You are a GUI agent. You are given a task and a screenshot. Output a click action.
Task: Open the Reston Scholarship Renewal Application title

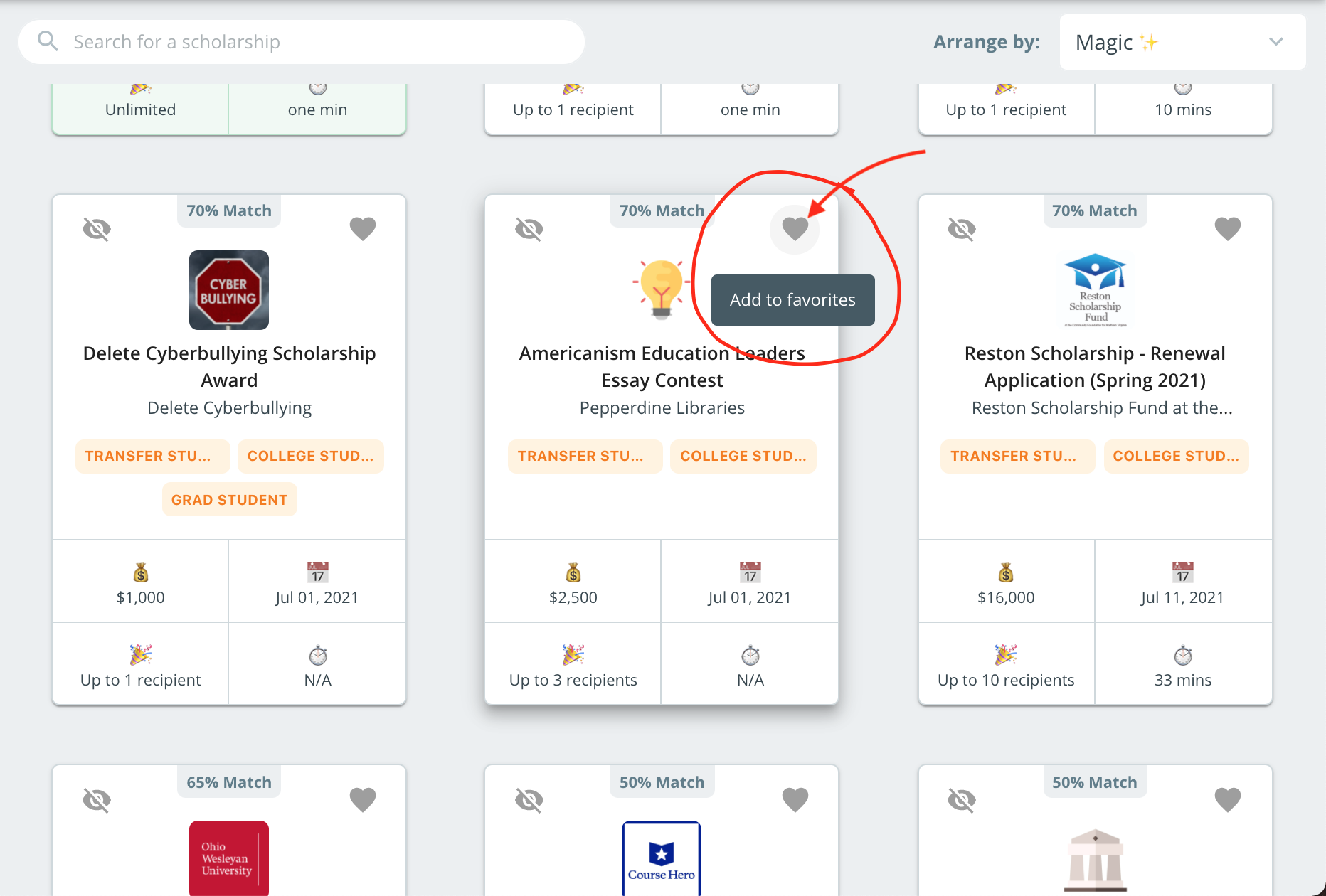pos(1094,367)
